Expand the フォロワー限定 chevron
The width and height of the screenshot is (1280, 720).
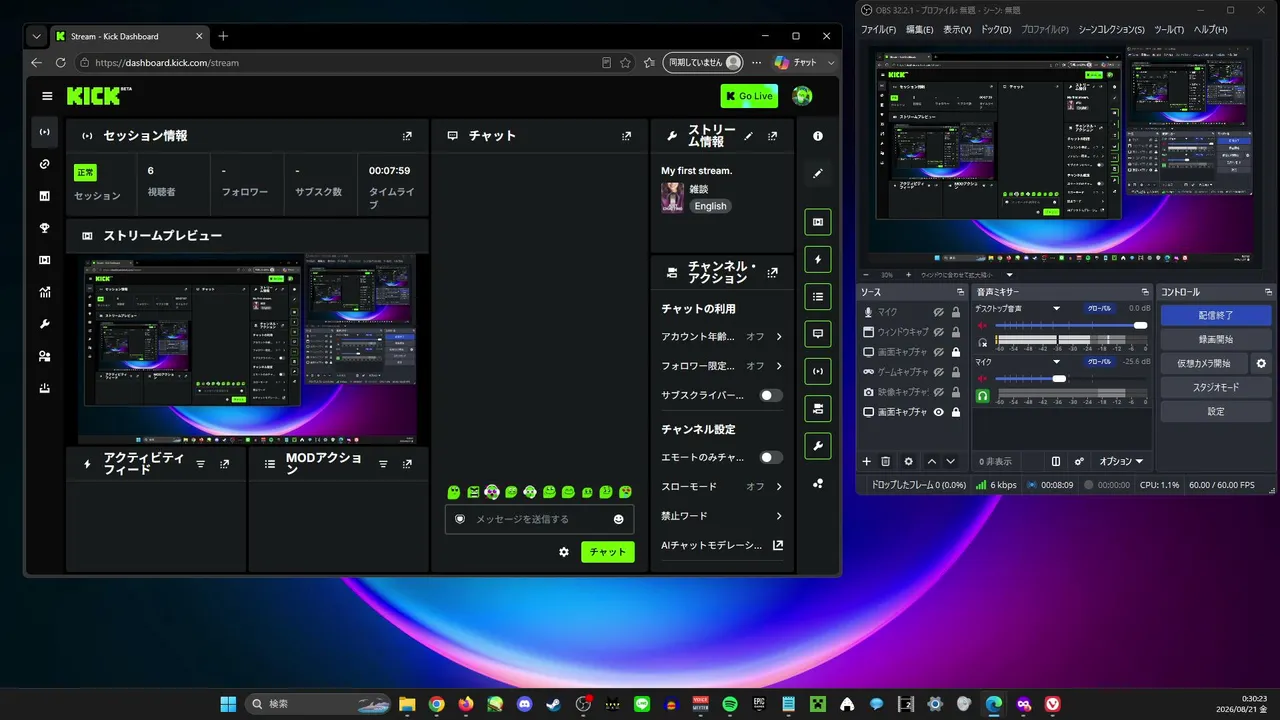coord(779,366)
